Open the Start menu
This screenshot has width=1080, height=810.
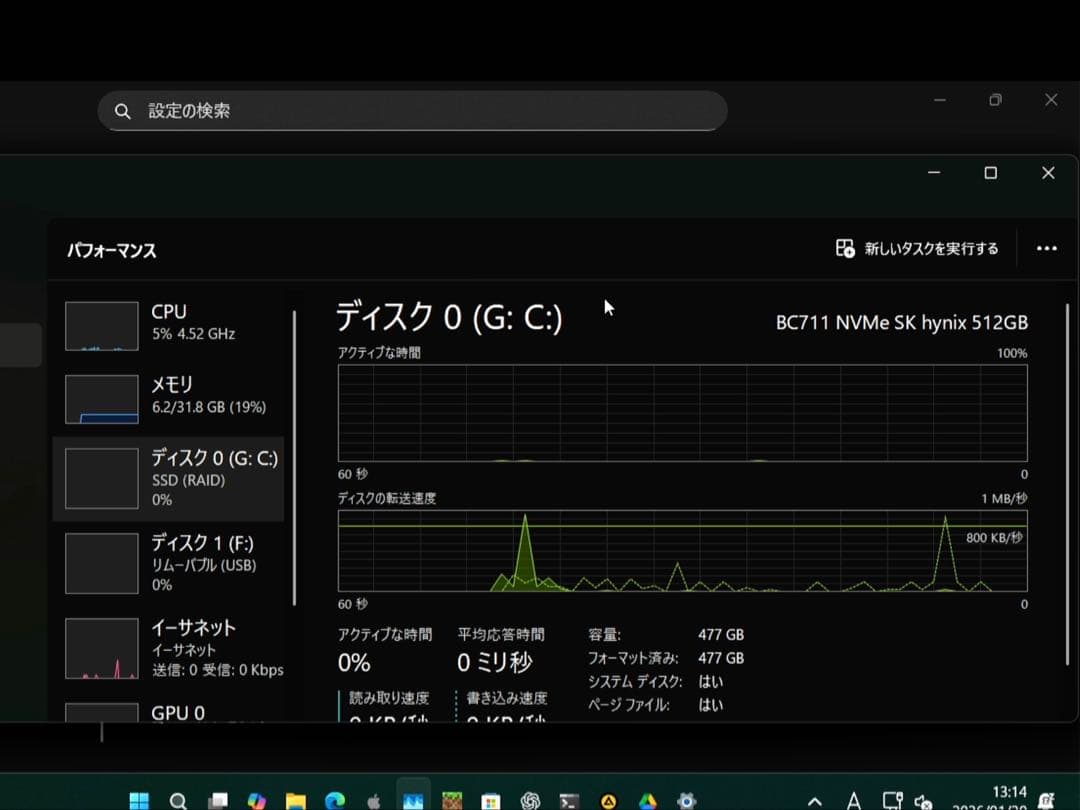(x=139, y=800)
